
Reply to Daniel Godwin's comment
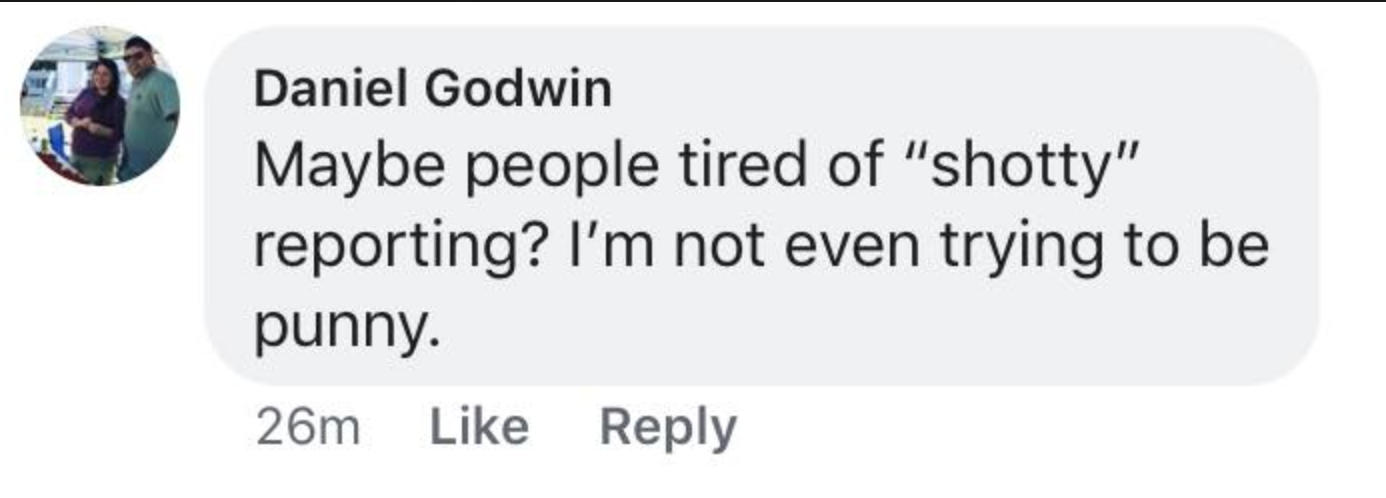(x=668, y=428)
